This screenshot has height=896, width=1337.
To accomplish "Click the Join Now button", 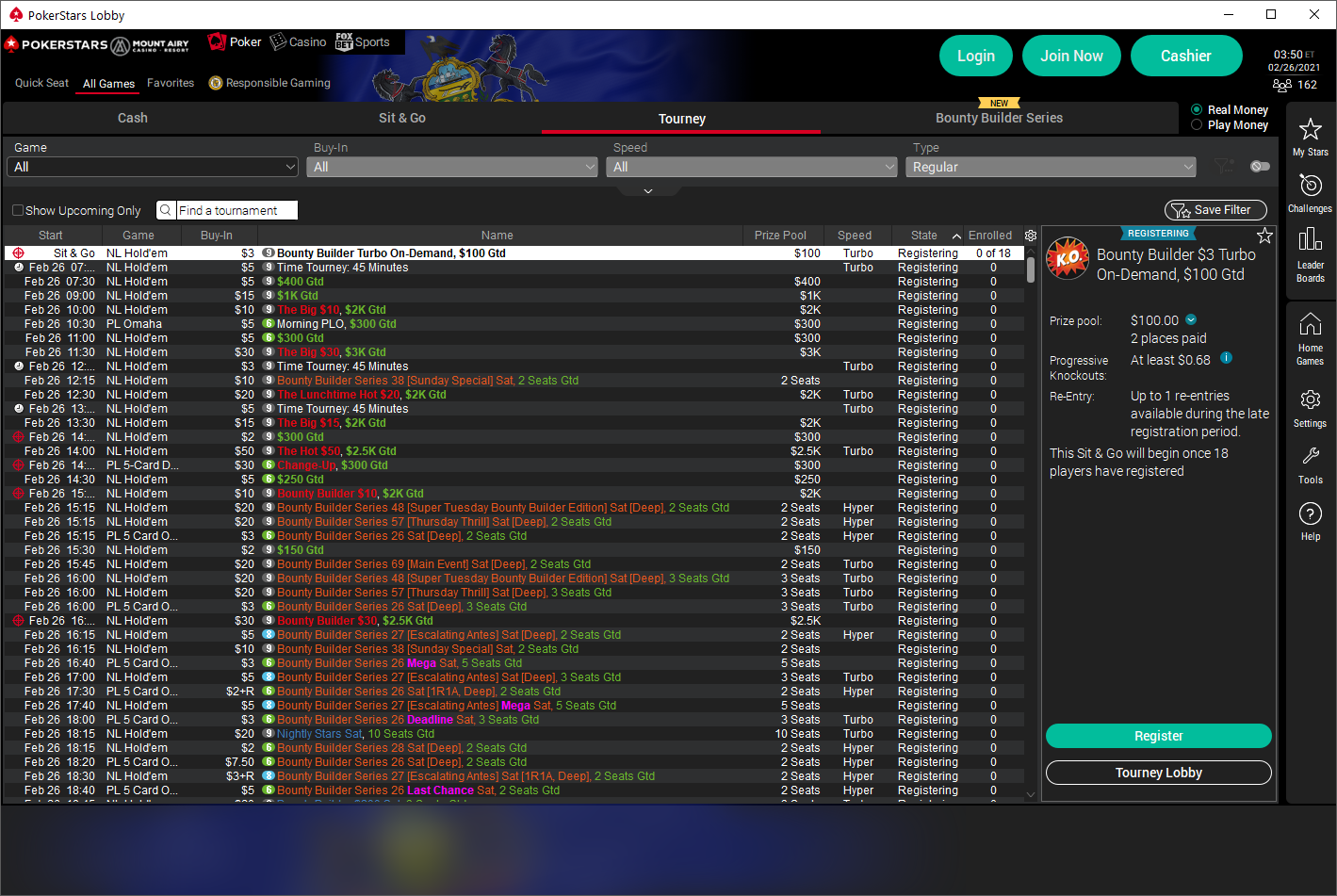I will coord(1071,56).
